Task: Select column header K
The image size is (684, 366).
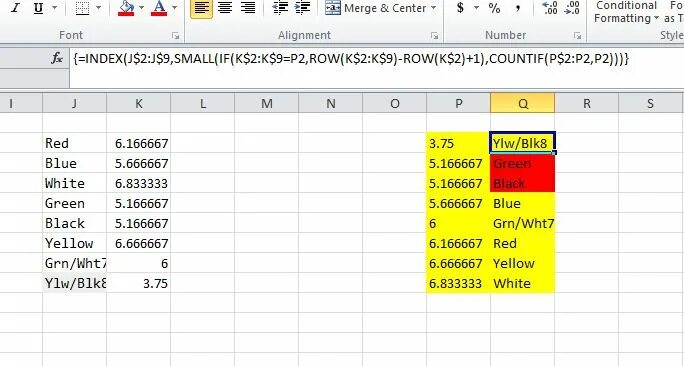Action: (138, 103)
